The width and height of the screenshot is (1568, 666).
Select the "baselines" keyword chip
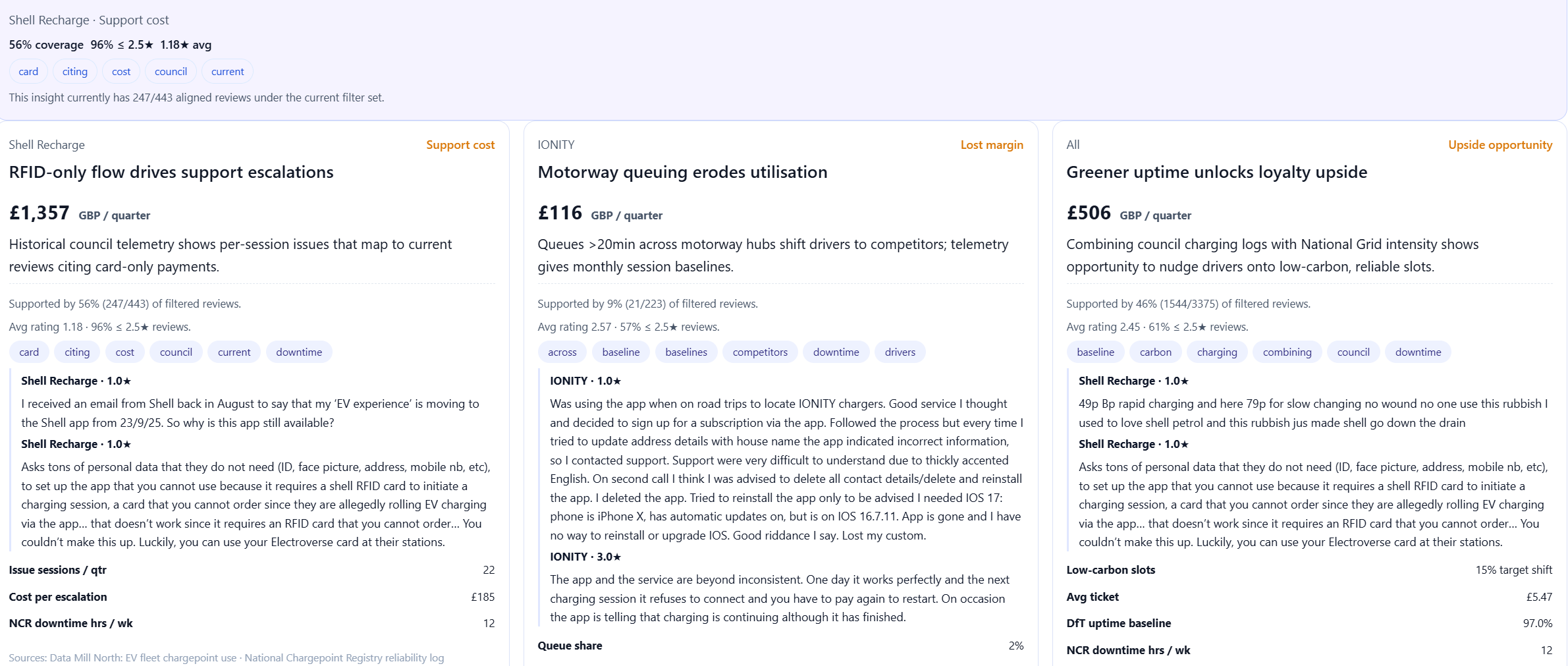[686, 352]
